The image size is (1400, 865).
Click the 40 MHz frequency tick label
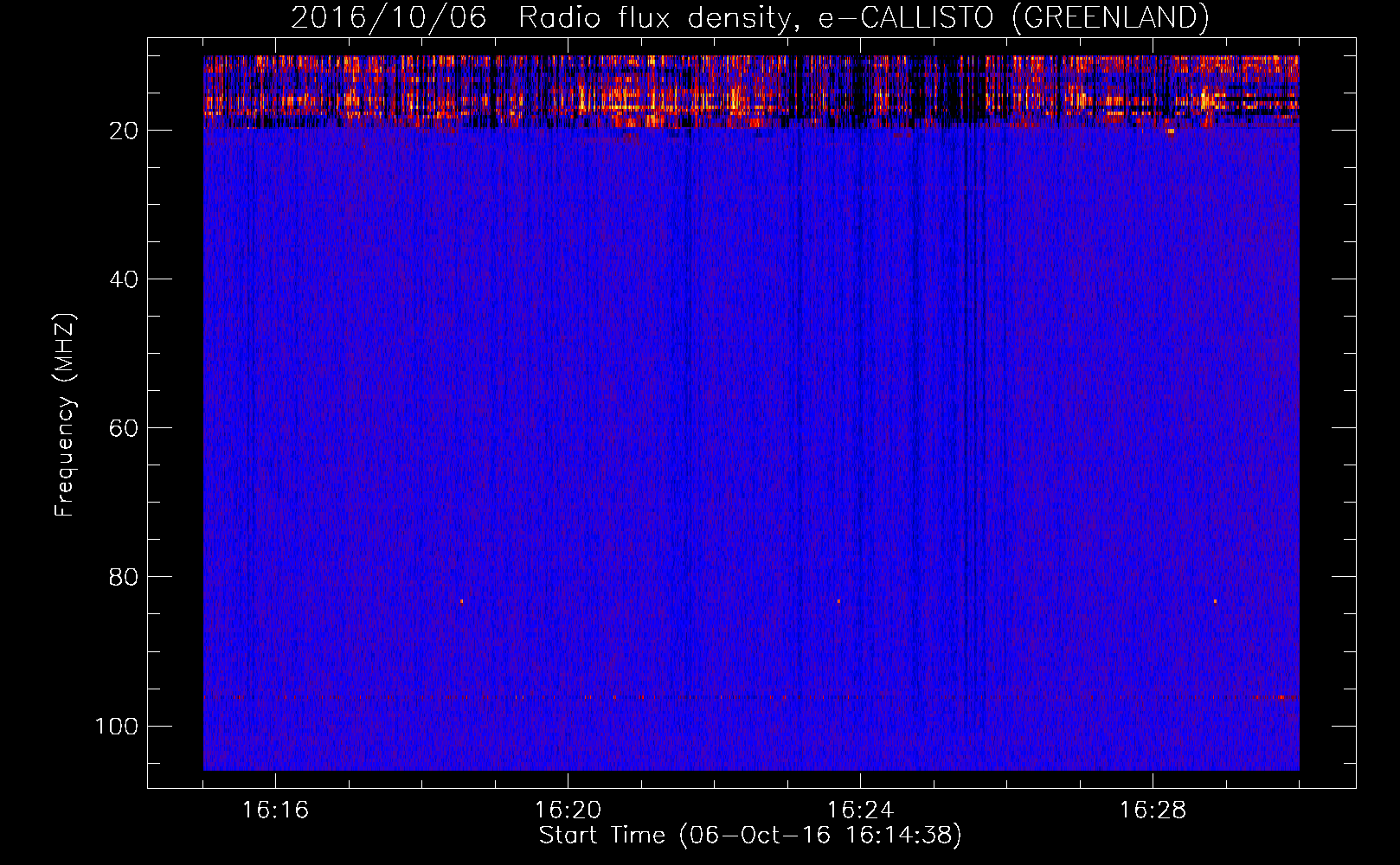124,279
